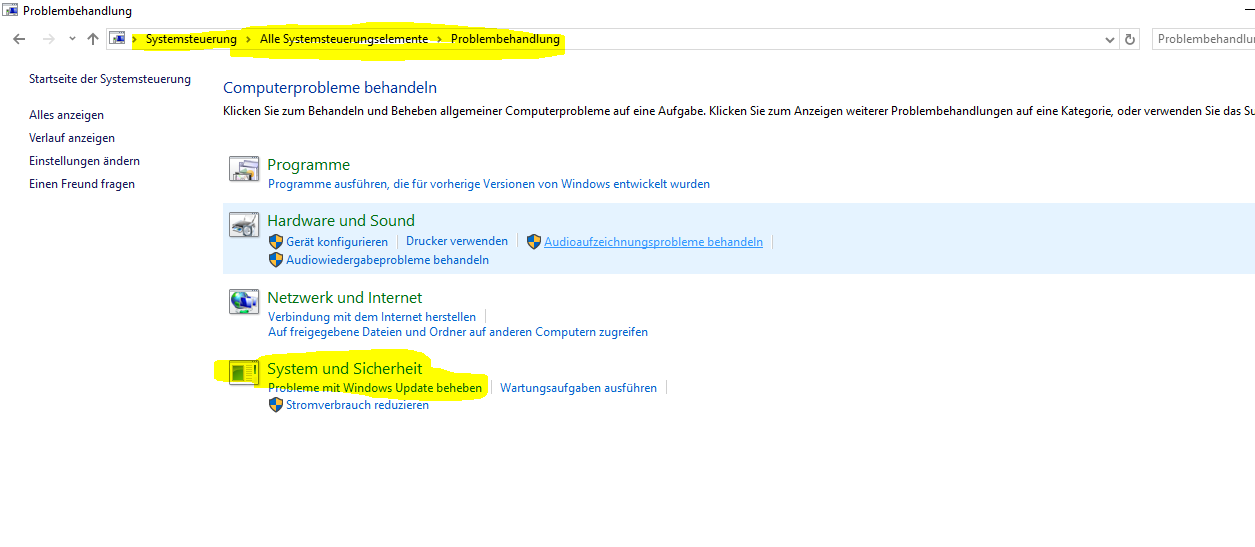The height and width of the screenshot is (547, 1255).
Task: Expand the chevron after Alle Systemsteuerungselemente
Action: click(x=439, y=39)
